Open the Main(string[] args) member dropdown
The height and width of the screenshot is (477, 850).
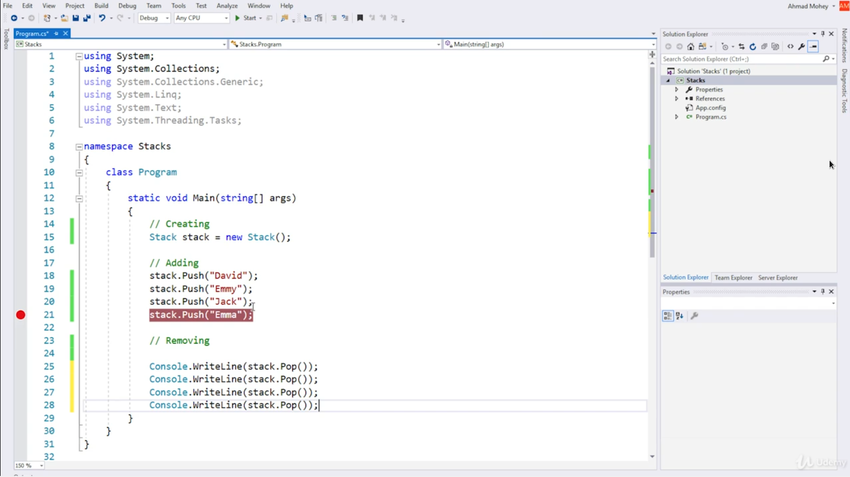(x=549, y=44)
